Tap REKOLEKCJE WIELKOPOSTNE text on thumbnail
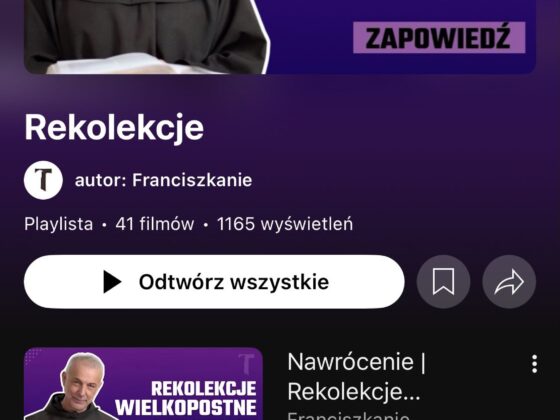This screenshot has height=420, width=560. 186,398
